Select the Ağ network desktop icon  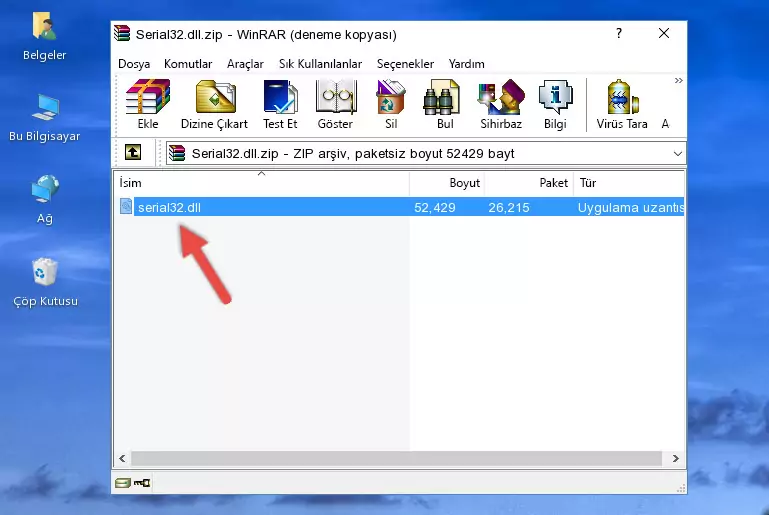pos(45,199)
